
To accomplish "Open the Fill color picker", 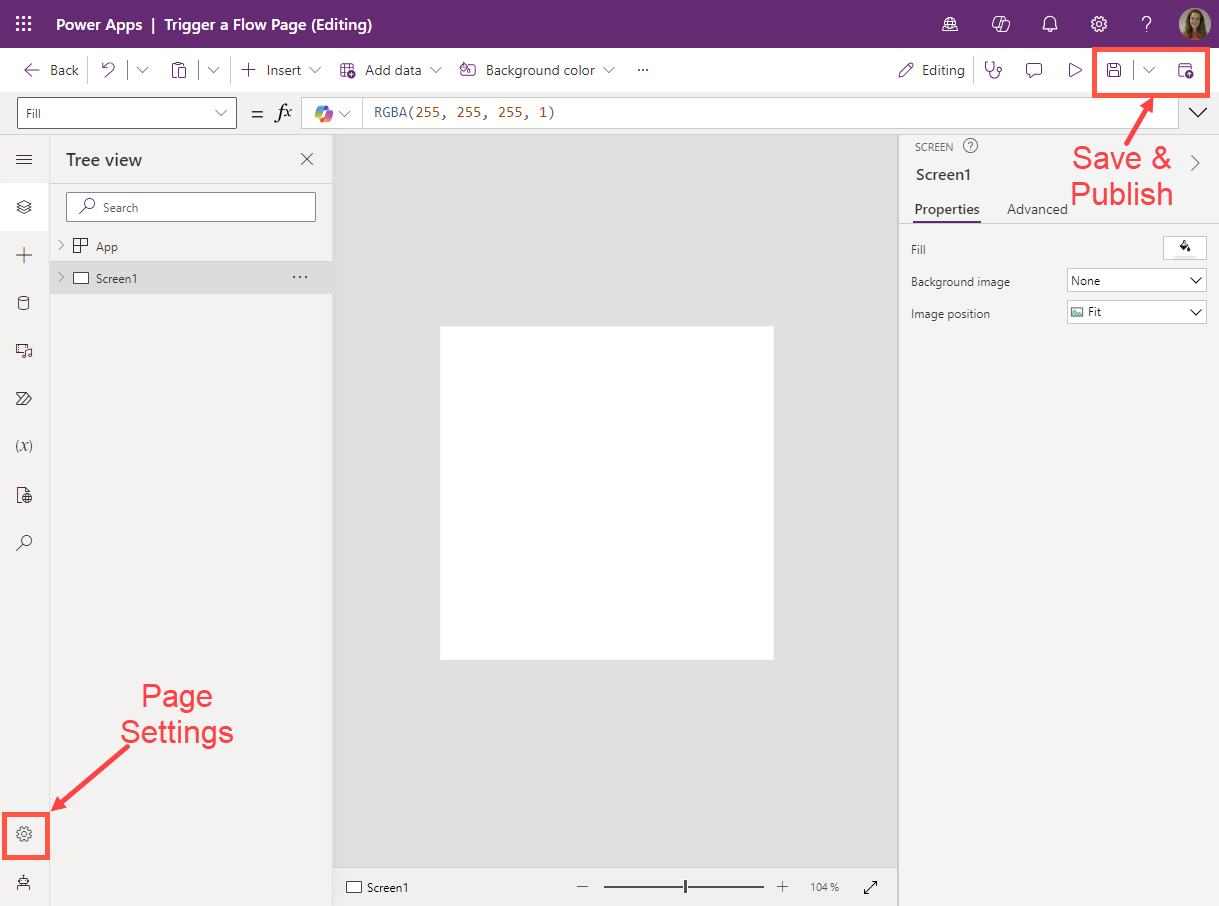I will coord(1184,247).
